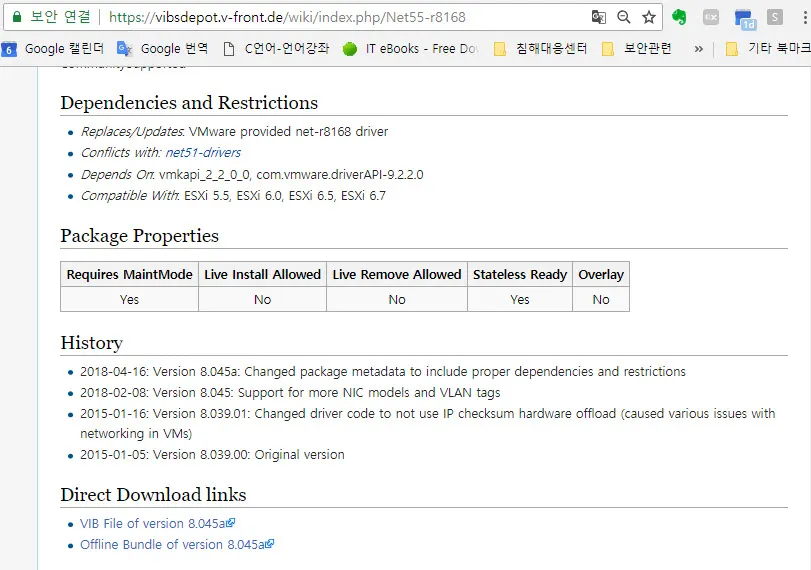
Task: Click the gray 'S' extension icon
Action: coord(775,17)
